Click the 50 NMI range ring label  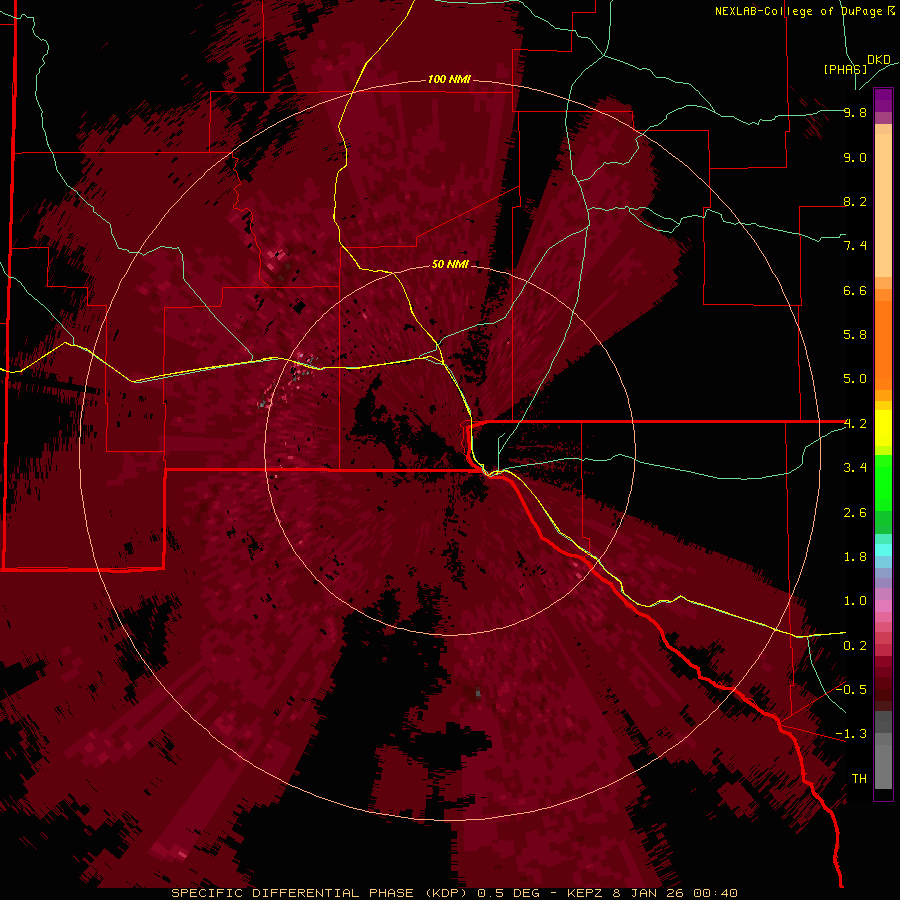pyautogui.click(x=450, y=264)
